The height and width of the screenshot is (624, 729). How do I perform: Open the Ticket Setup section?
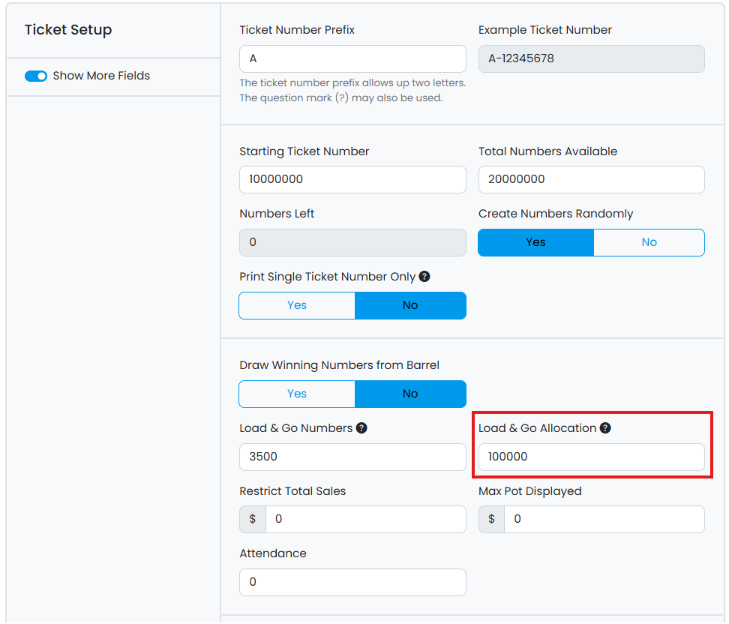[68, 30]
